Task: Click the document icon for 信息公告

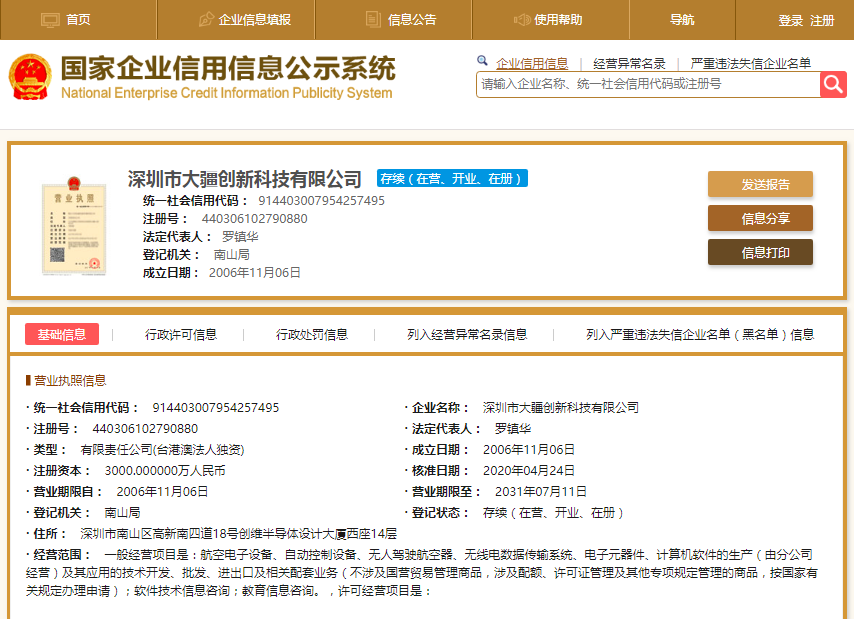Action: [x=373, y=20]
